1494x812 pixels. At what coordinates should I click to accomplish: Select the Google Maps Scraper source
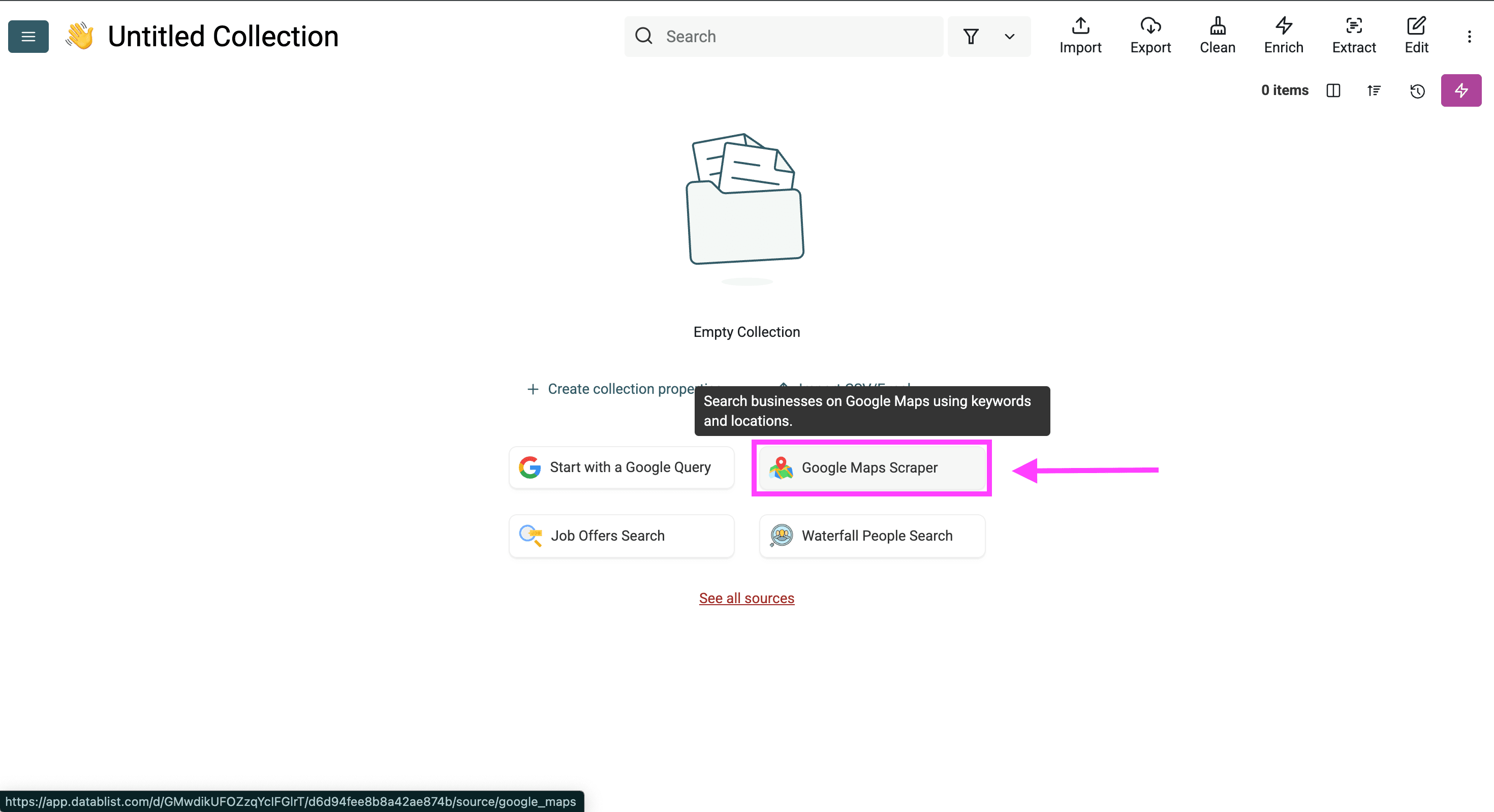[x=870, y=467]
